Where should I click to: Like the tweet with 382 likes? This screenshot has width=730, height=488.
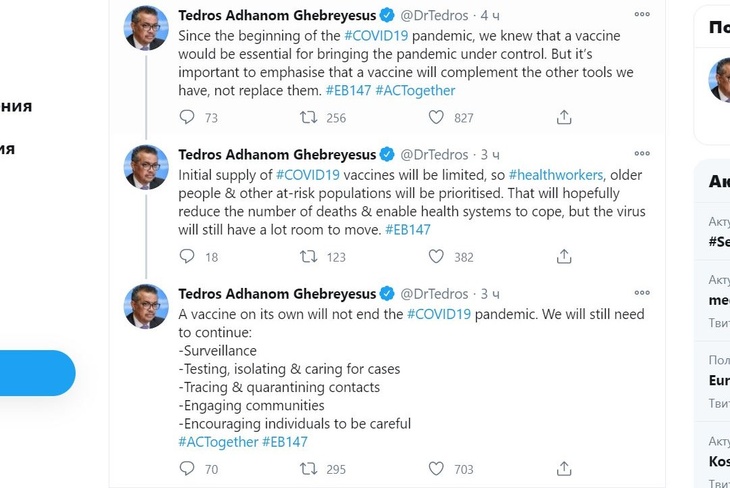(436, 257)
